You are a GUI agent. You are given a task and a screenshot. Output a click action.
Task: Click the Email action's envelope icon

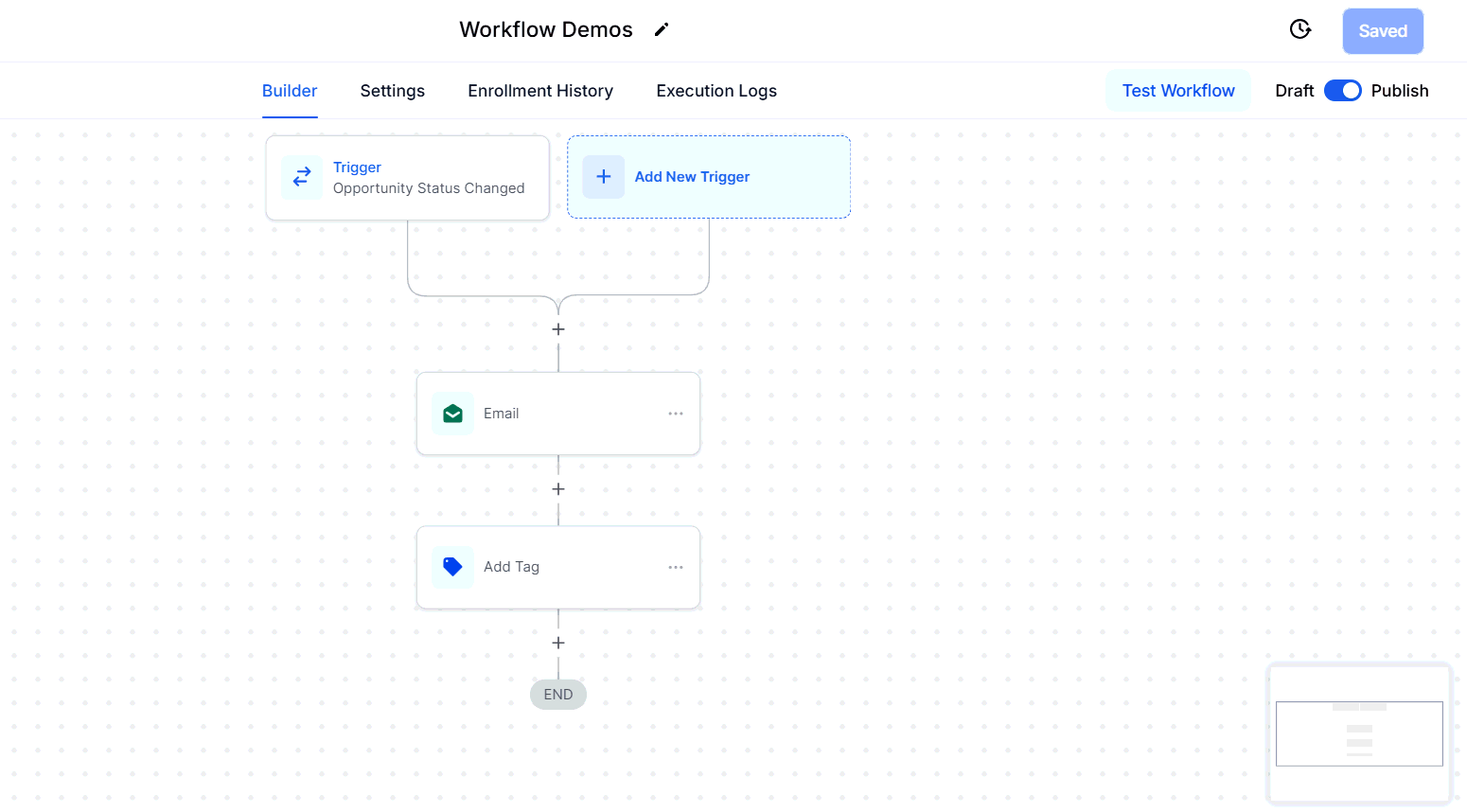pos(452,414)
